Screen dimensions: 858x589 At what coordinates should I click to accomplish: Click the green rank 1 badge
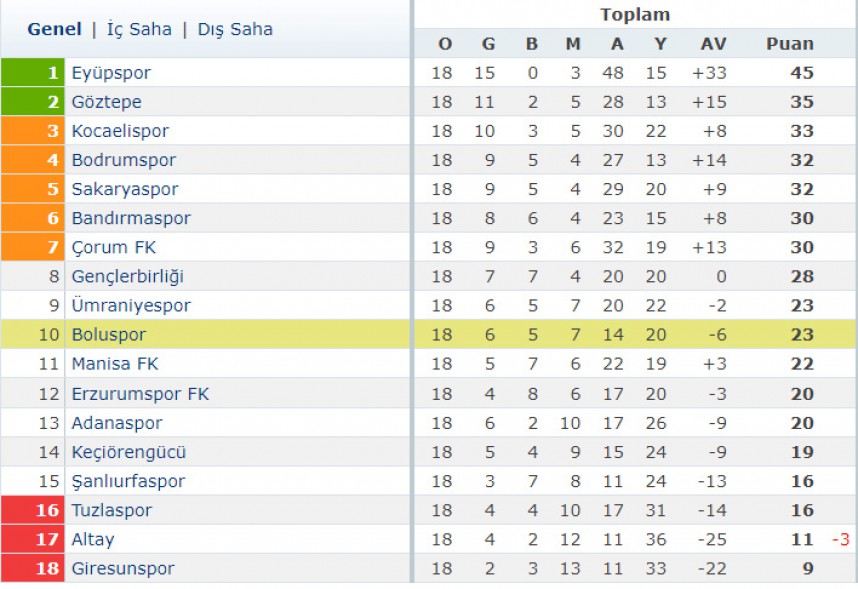33,73
